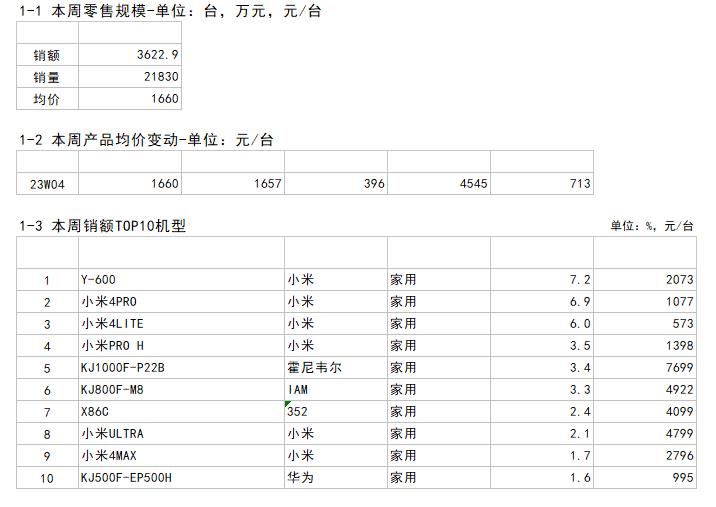The height and width of the screenshot is (507, 716).
Task: Select price cell 2796
Action: pyautogui.click(x=645, y=455)
